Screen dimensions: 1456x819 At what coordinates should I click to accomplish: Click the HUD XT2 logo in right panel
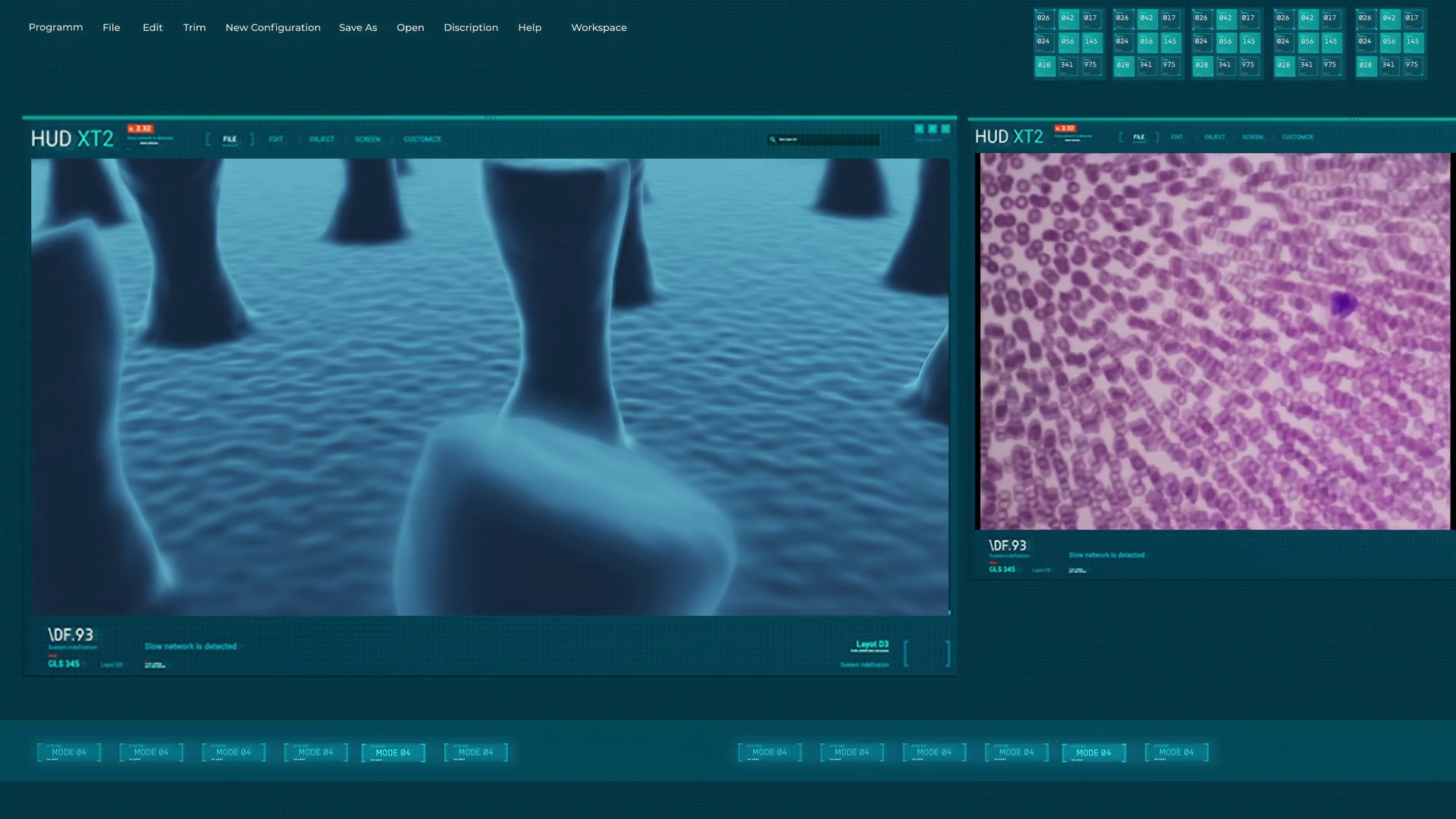click(x=1009, y=136)
